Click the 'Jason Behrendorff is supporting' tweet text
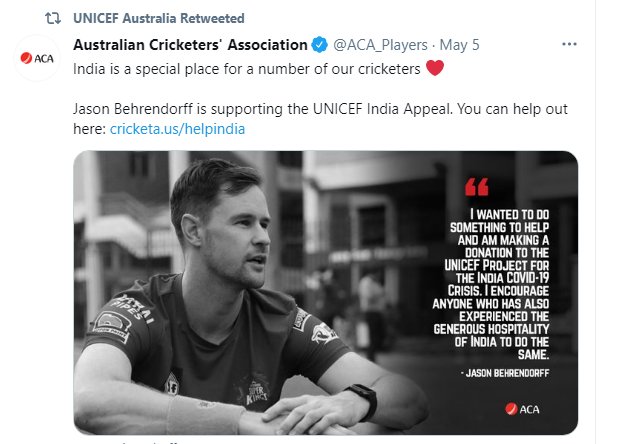Screen dimensions: 620x444 (x=320, y=119)
